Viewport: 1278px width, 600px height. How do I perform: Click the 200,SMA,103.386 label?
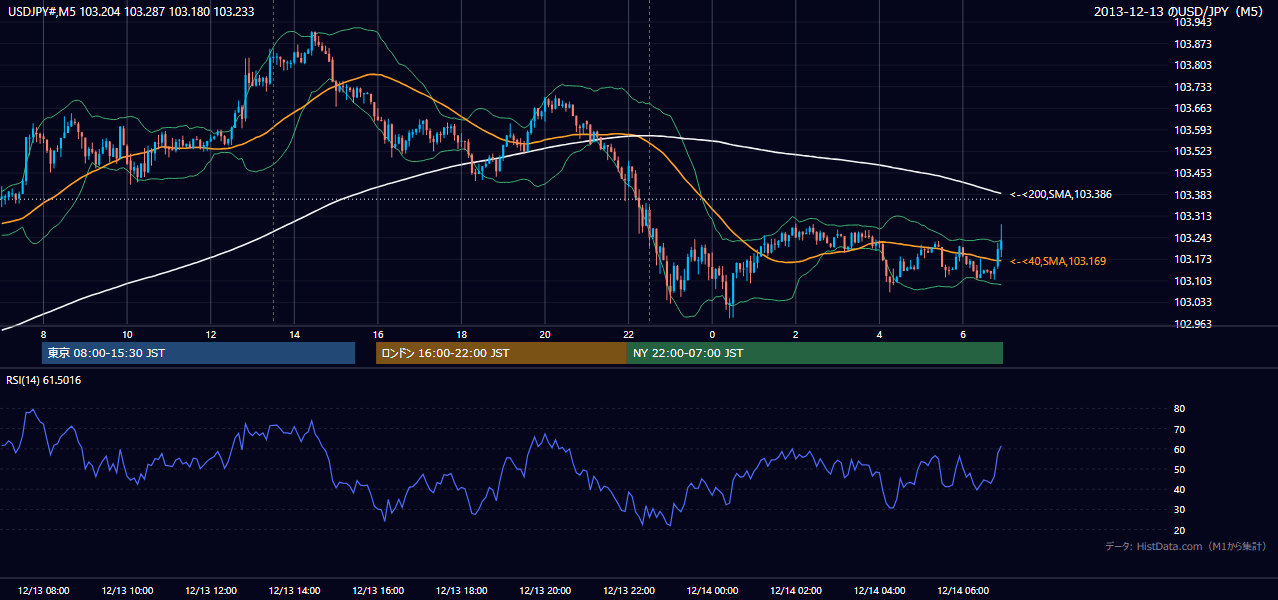(1061, 194)
